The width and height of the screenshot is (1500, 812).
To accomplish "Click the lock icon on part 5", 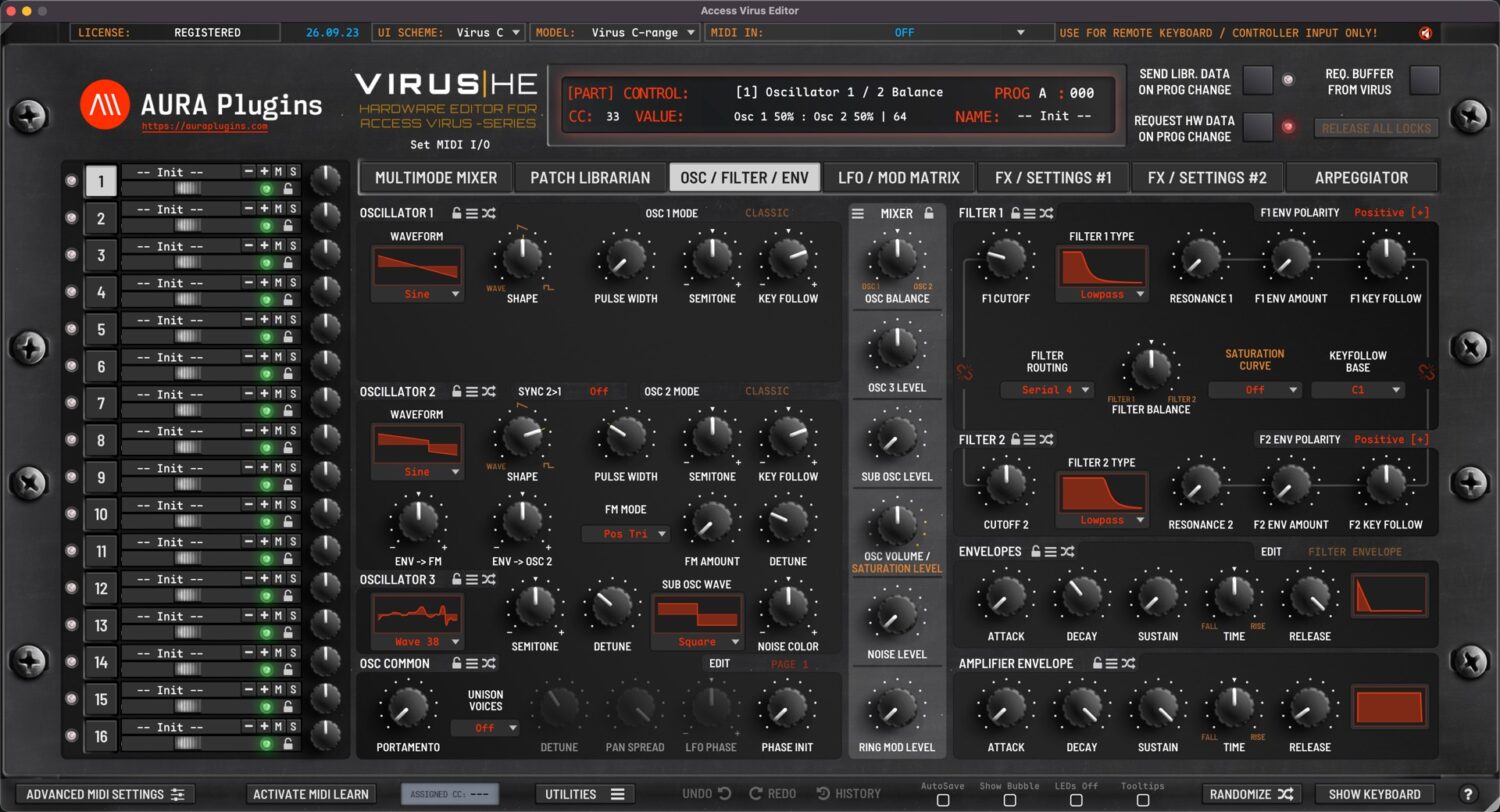I will click(x=288, y=336).
